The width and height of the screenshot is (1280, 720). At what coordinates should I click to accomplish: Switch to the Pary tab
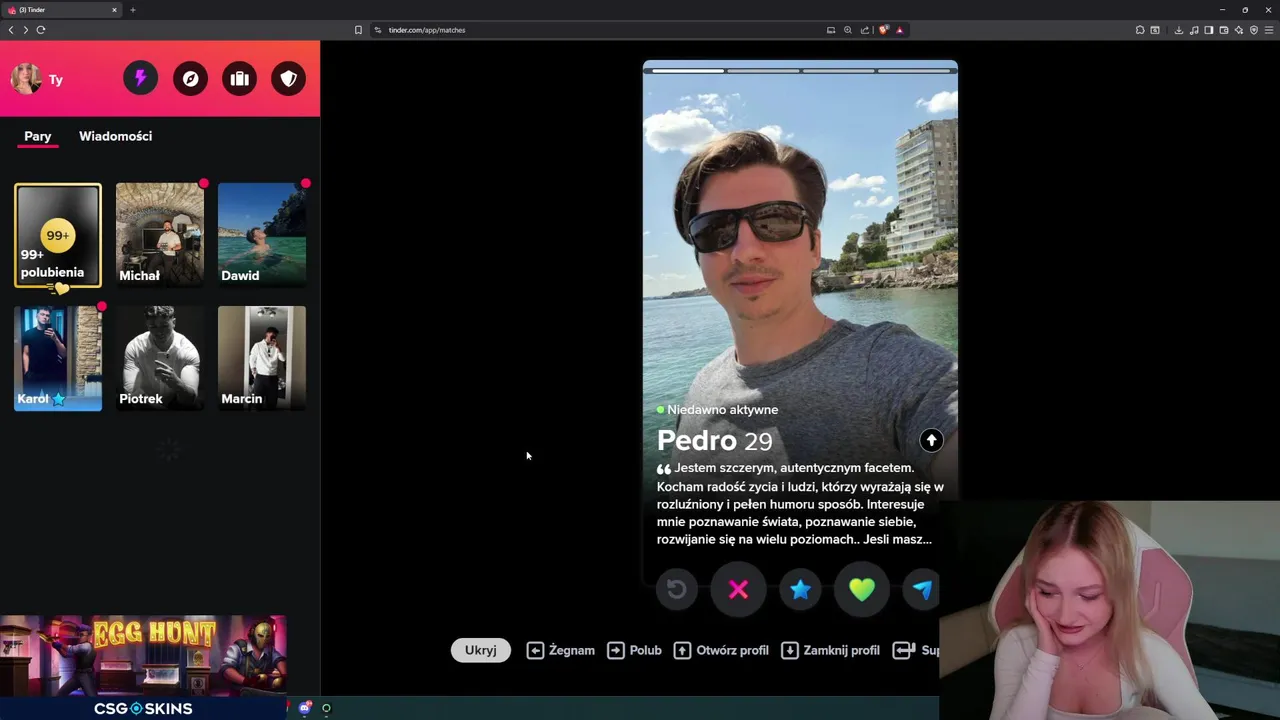pyautogui.click(x=38, y=136)
